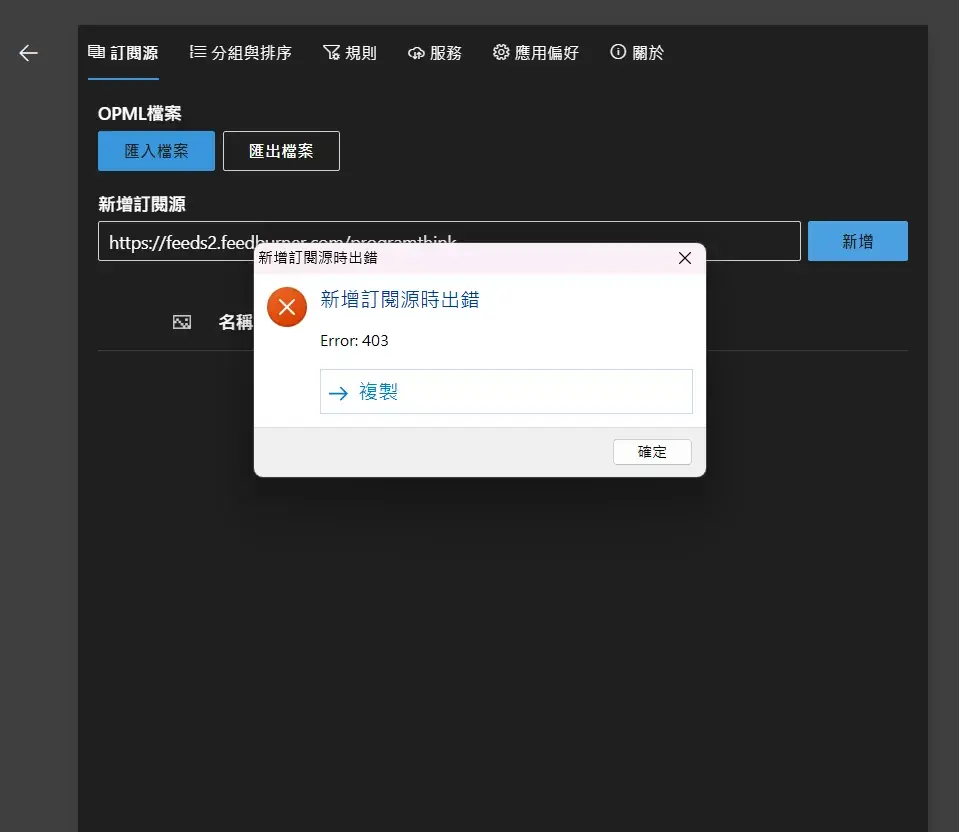Viewport: 959px width, 832px height.
Task: Click the feed icon on 訂閱源 tab
Action: point(96,52)
